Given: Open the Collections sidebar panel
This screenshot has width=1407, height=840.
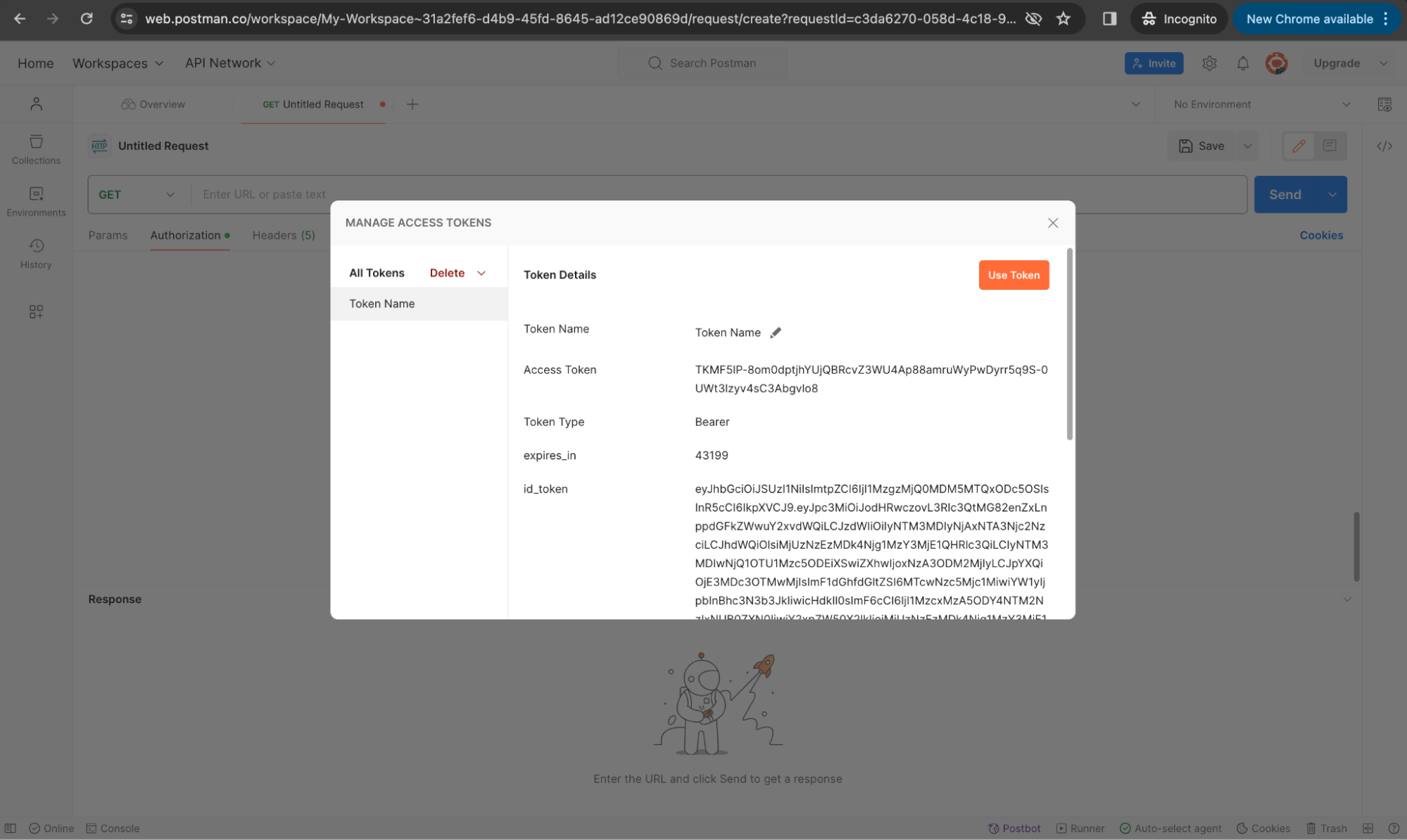Looking at the screenshot, I should pyautogui.click(x=36, y=149).
